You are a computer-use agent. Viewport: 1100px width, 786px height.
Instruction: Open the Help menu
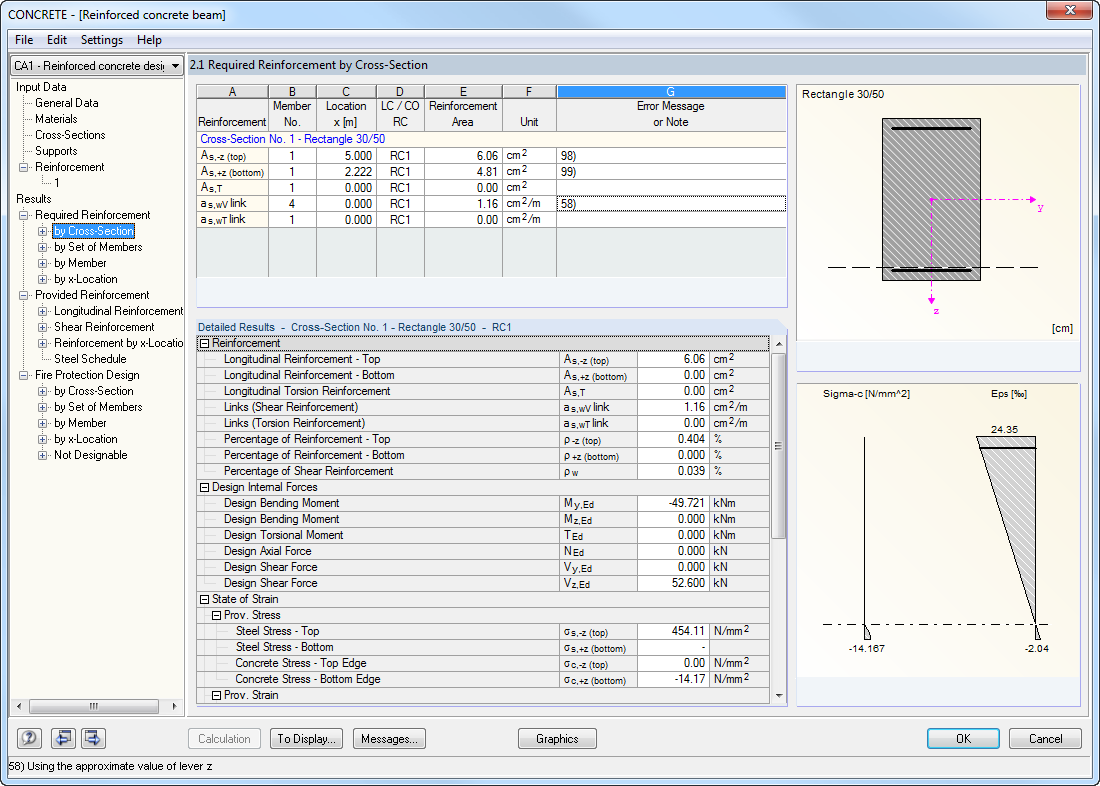pyautogui.click(x=149, y=40)
